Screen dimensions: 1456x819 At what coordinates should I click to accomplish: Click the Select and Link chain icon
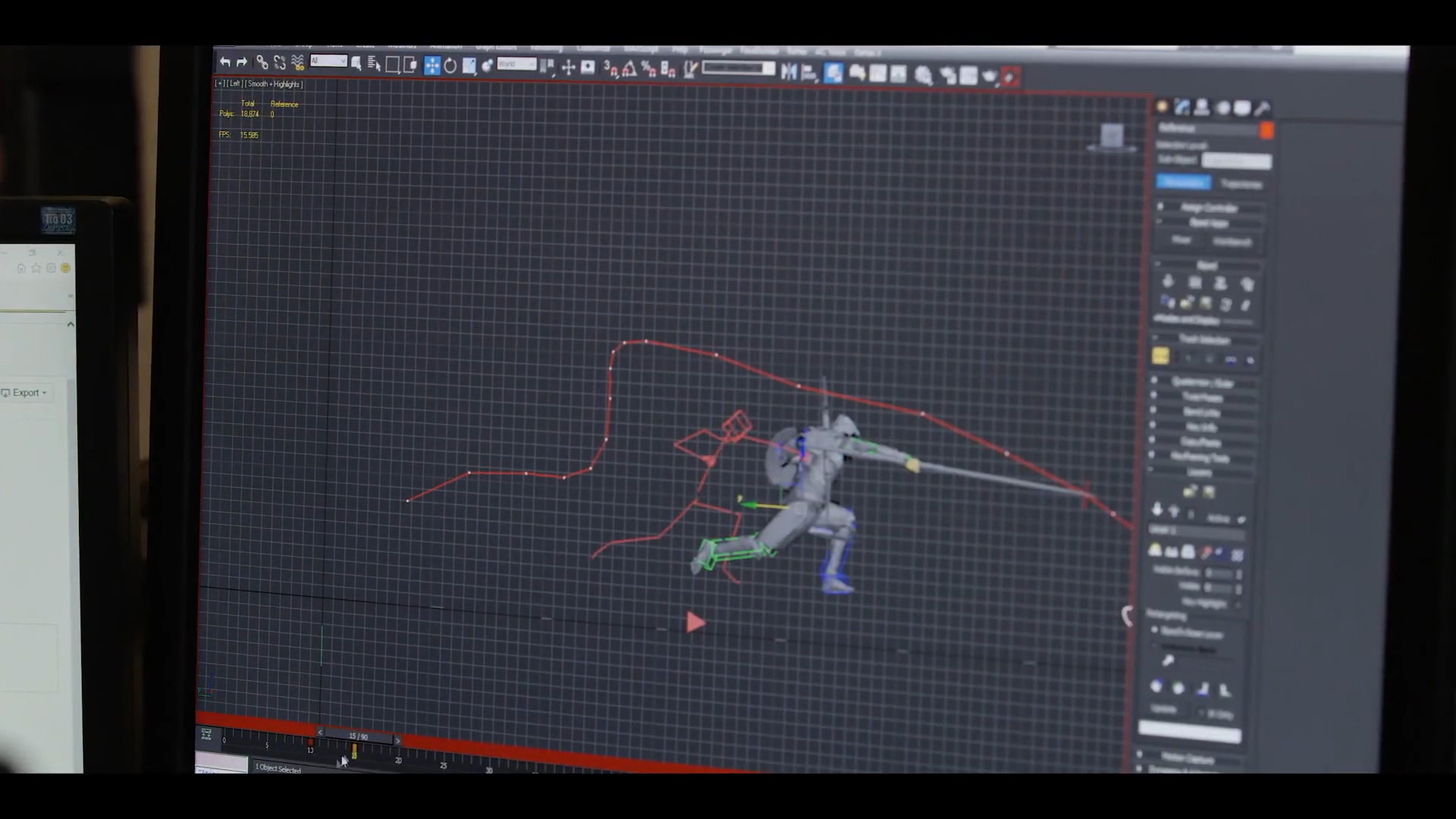pos(262,62)
